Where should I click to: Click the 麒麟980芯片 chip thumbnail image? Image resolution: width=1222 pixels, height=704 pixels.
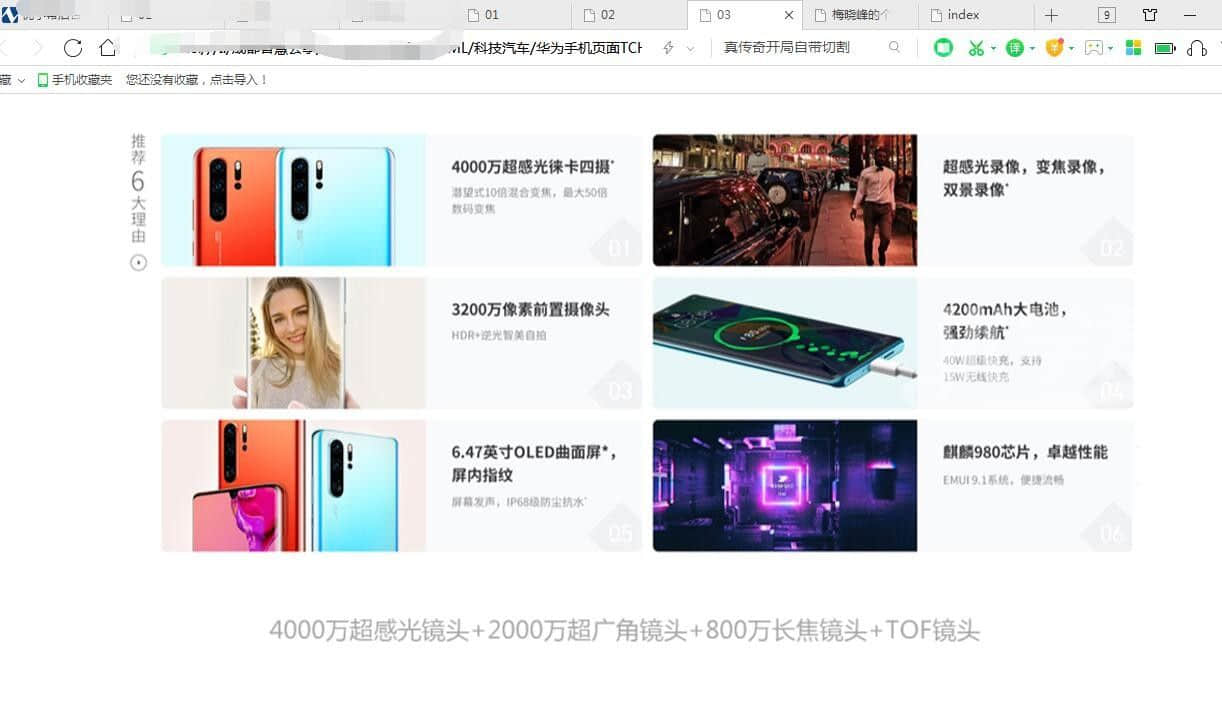(x=784, y=485)
